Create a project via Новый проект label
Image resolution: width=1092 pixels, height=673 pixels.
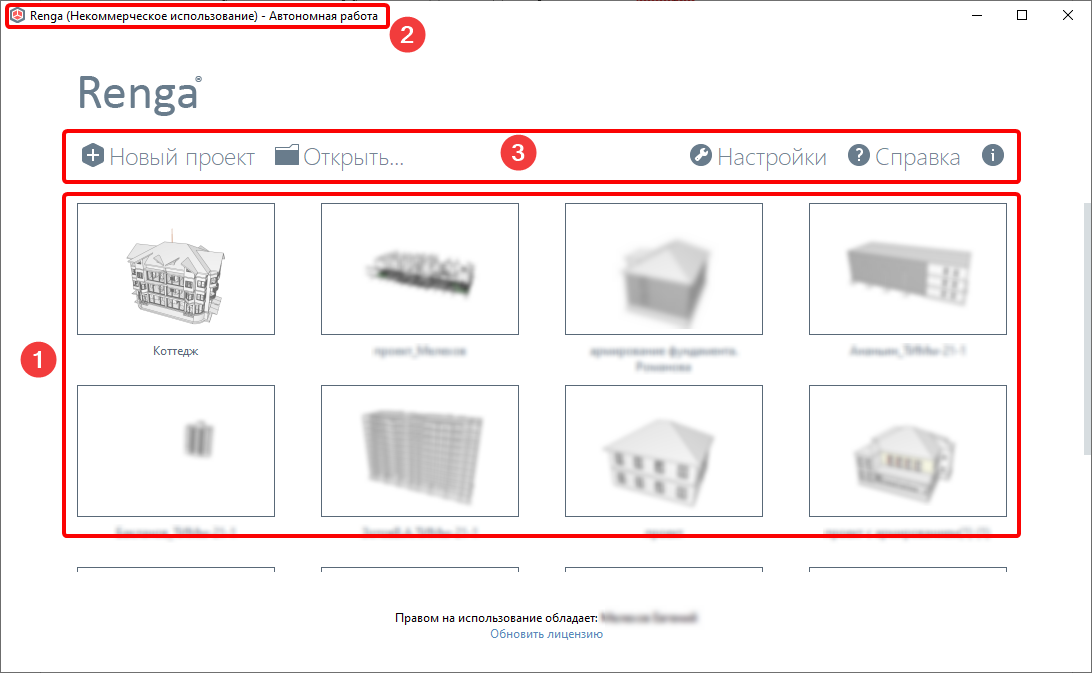coord(182,157)
